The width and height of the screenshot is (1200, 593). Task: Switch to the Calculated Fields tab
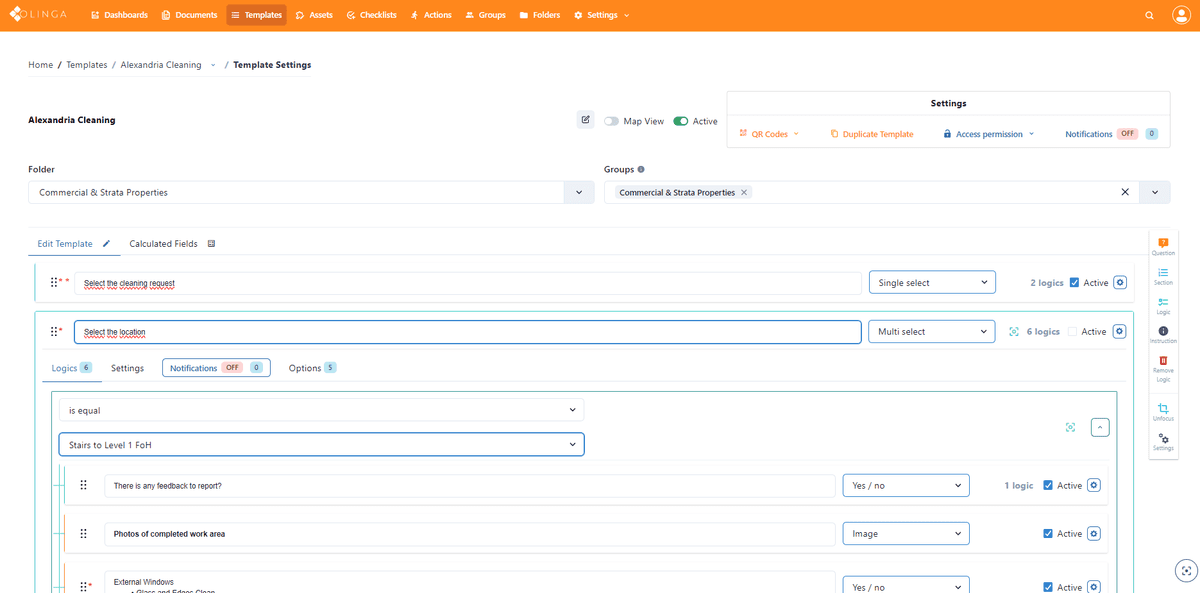pyautogui.click(x=163, y=244)
